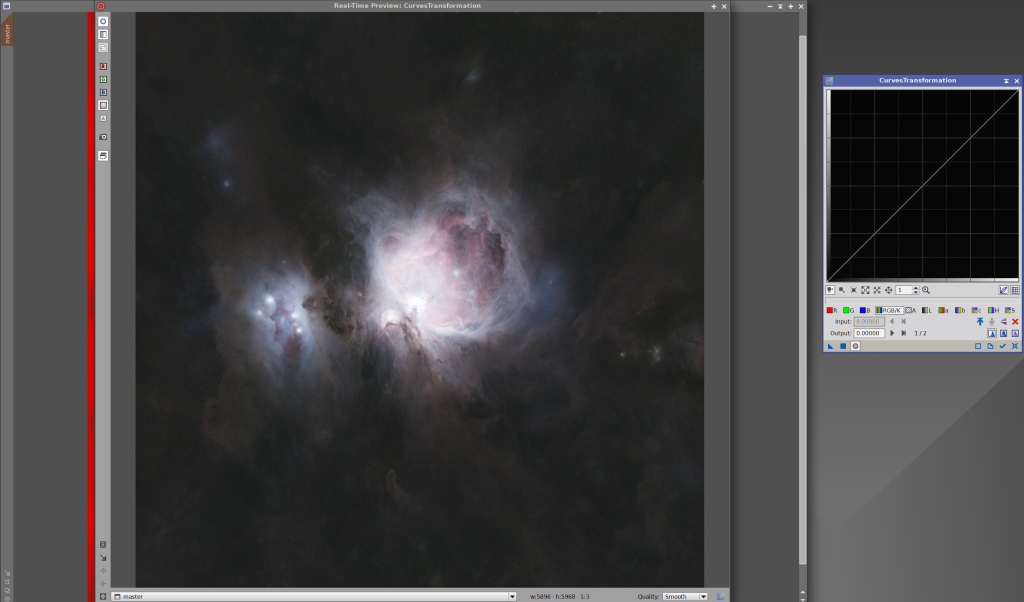Toggle the grid display icon in curve editor

(1015, 290)
